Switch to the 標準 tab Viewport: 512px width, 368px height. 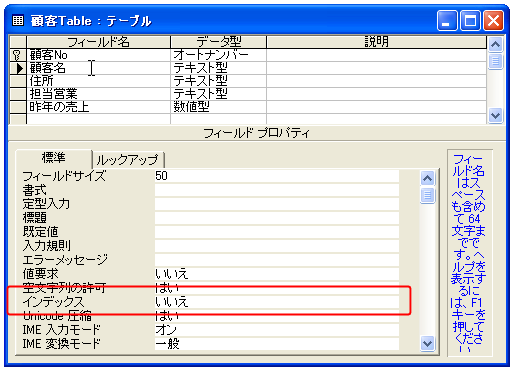[53, 158]
